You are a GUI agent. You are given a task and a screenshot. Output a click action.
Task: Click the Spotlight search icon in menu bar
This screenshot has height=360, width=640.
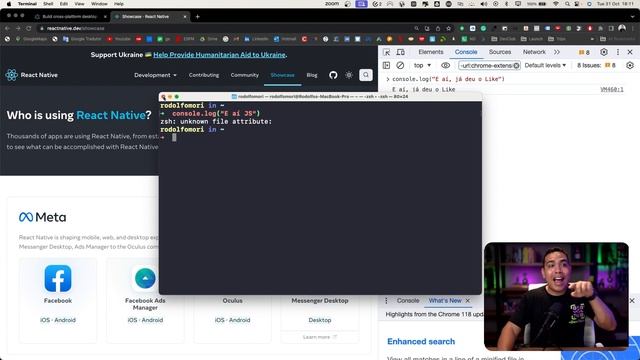[x=567, y=4]
